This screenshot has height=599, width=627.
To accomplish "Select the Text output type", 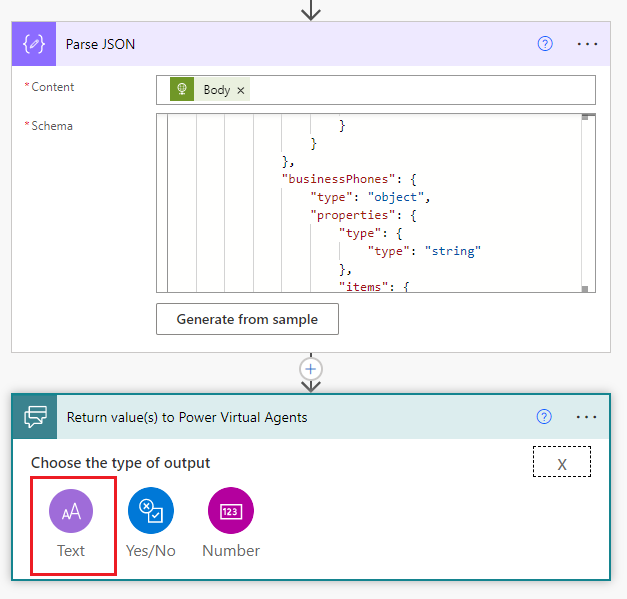I will [x=71, y=523].
